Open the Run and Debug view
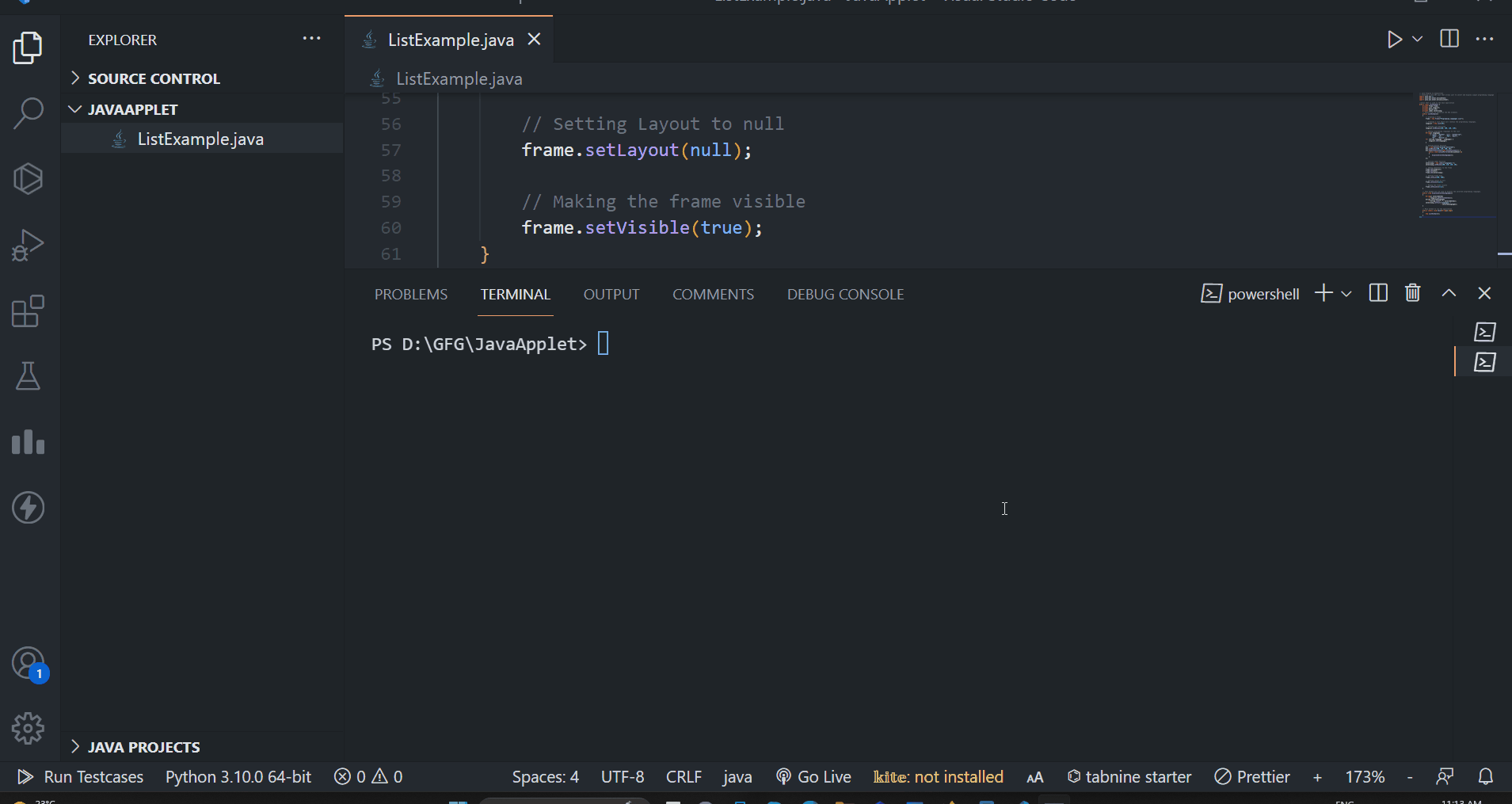The height and width of the screenshot is (804, 1512). click(x=29, y=245)
